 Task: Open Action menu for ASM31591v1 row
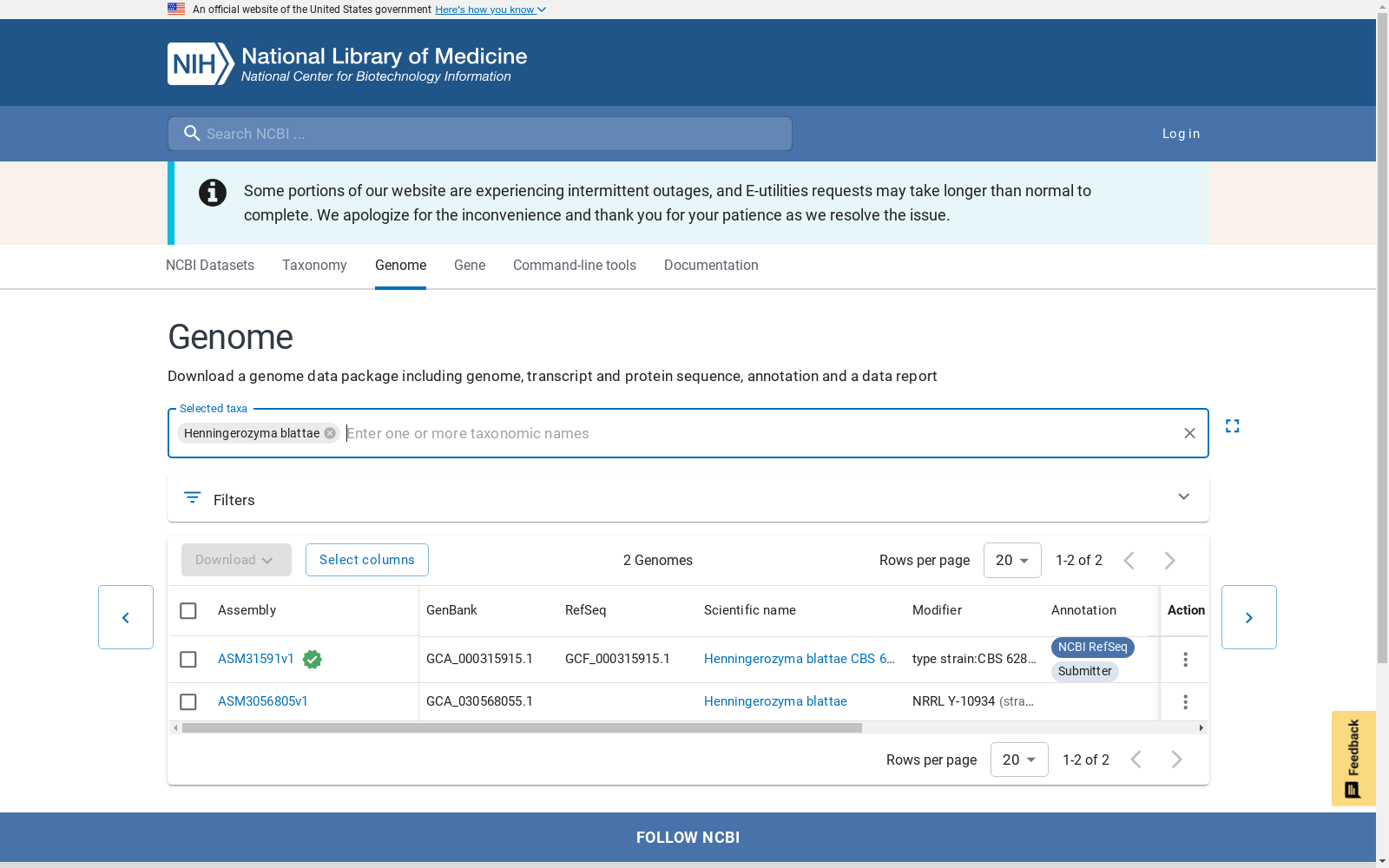tap(1185, 660)
